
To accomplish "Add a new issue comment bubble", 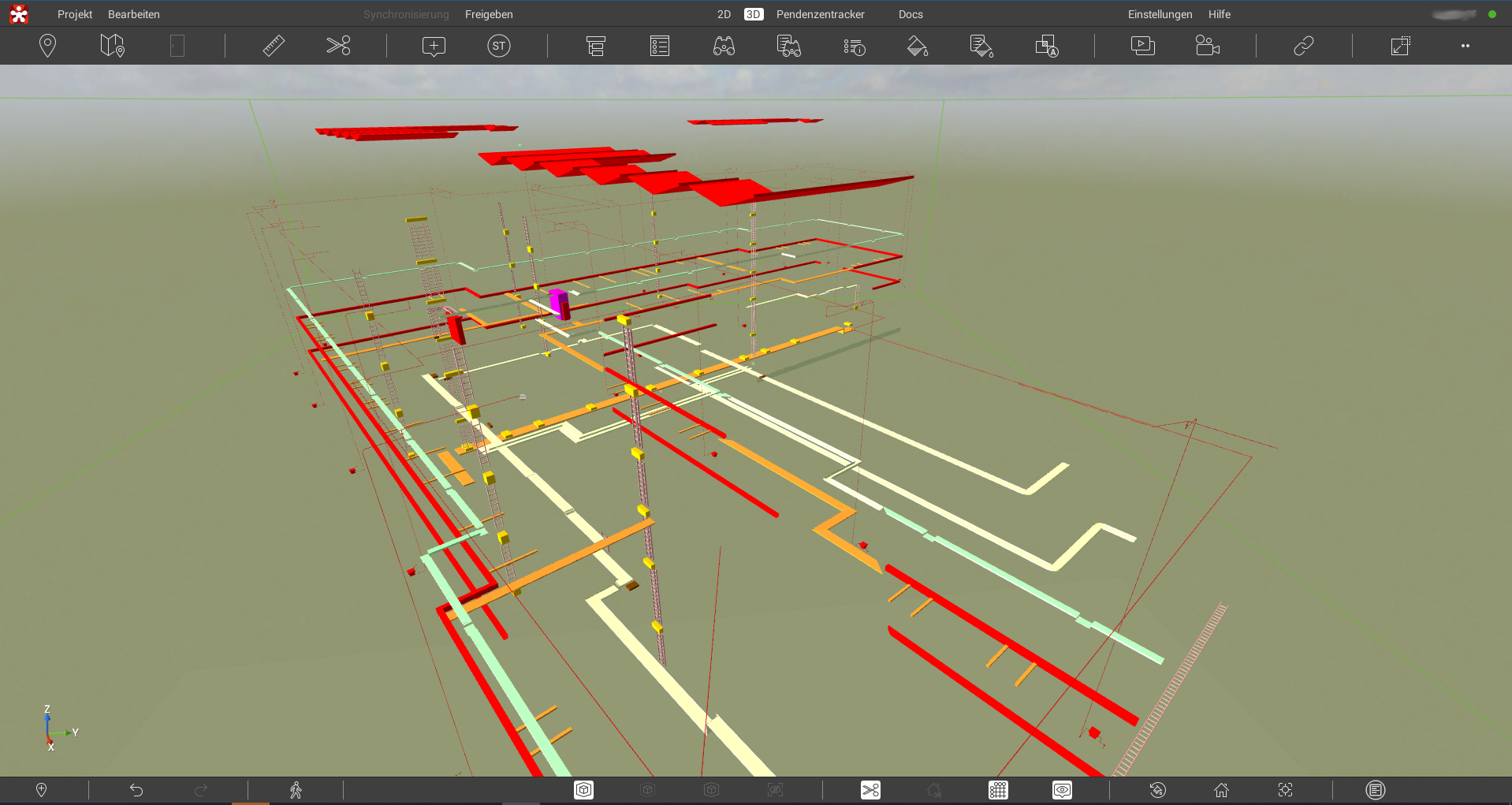I will tap(434, 46).
